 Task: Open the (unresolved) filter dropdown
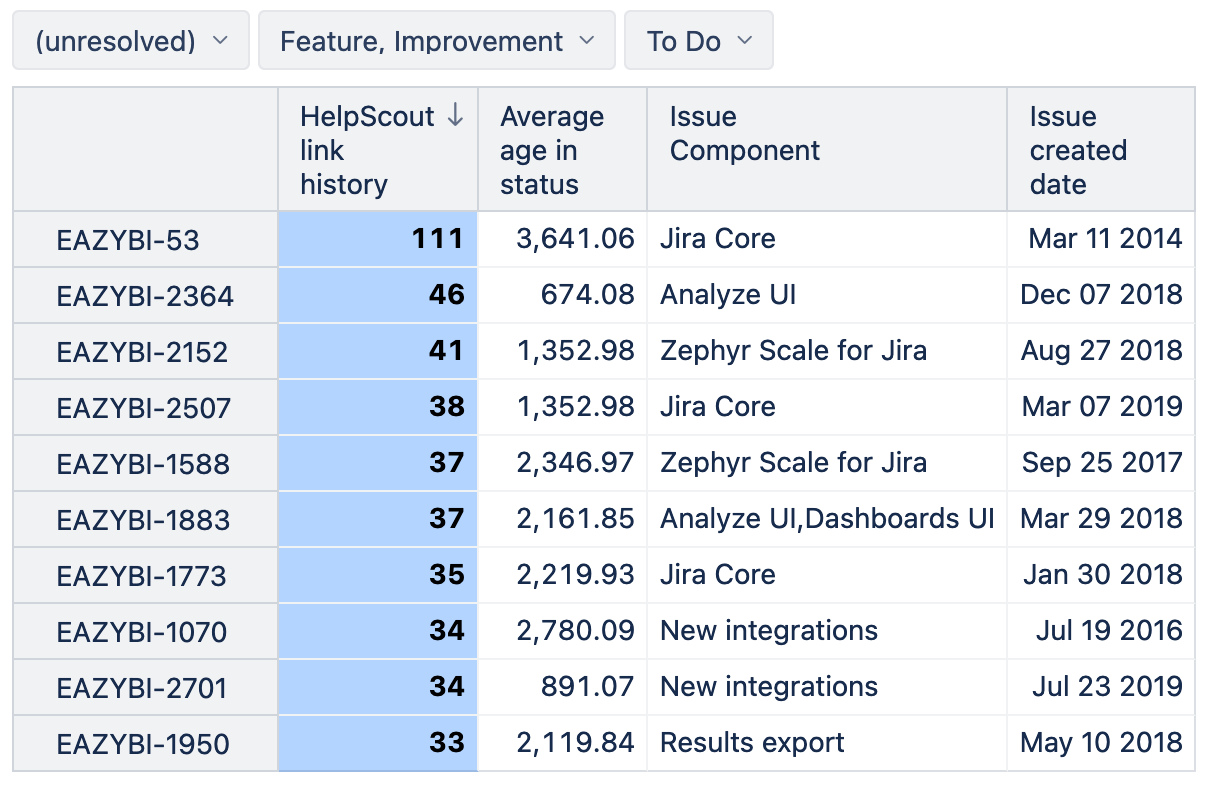pyautogui.click(x=131, y=41)
